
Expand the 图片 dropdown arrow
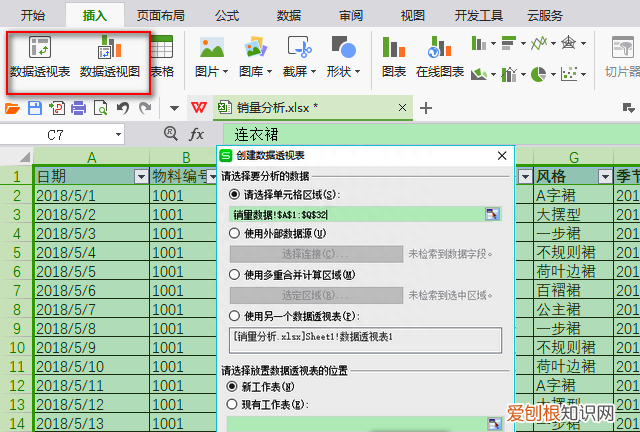click(225, 72)
